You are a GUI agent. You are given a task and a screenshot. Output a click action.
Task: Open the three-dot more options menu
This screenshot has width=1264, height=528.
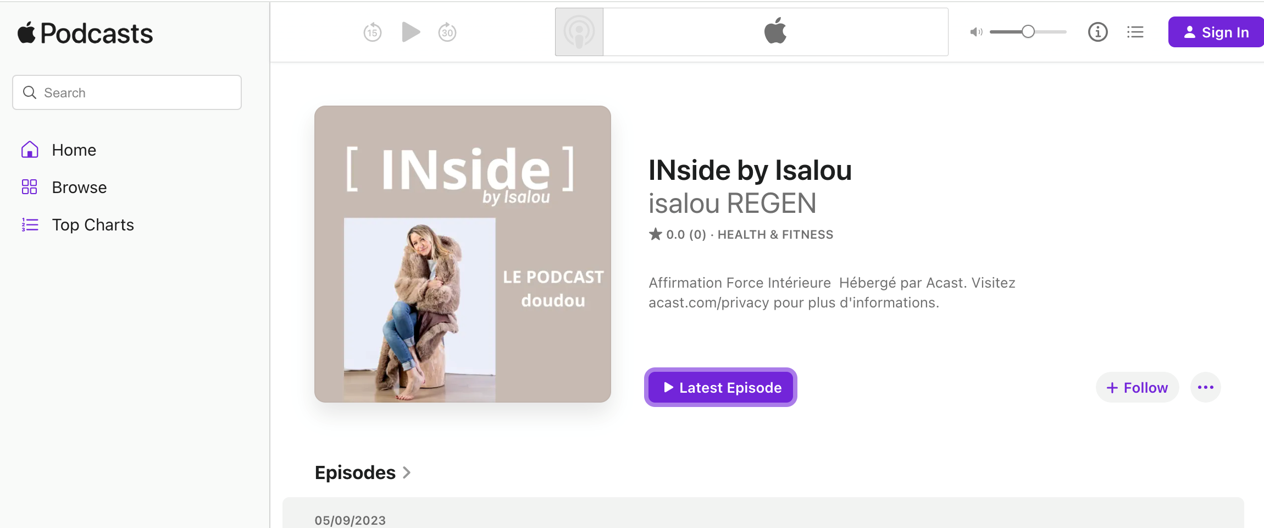tap(1206, 387)
